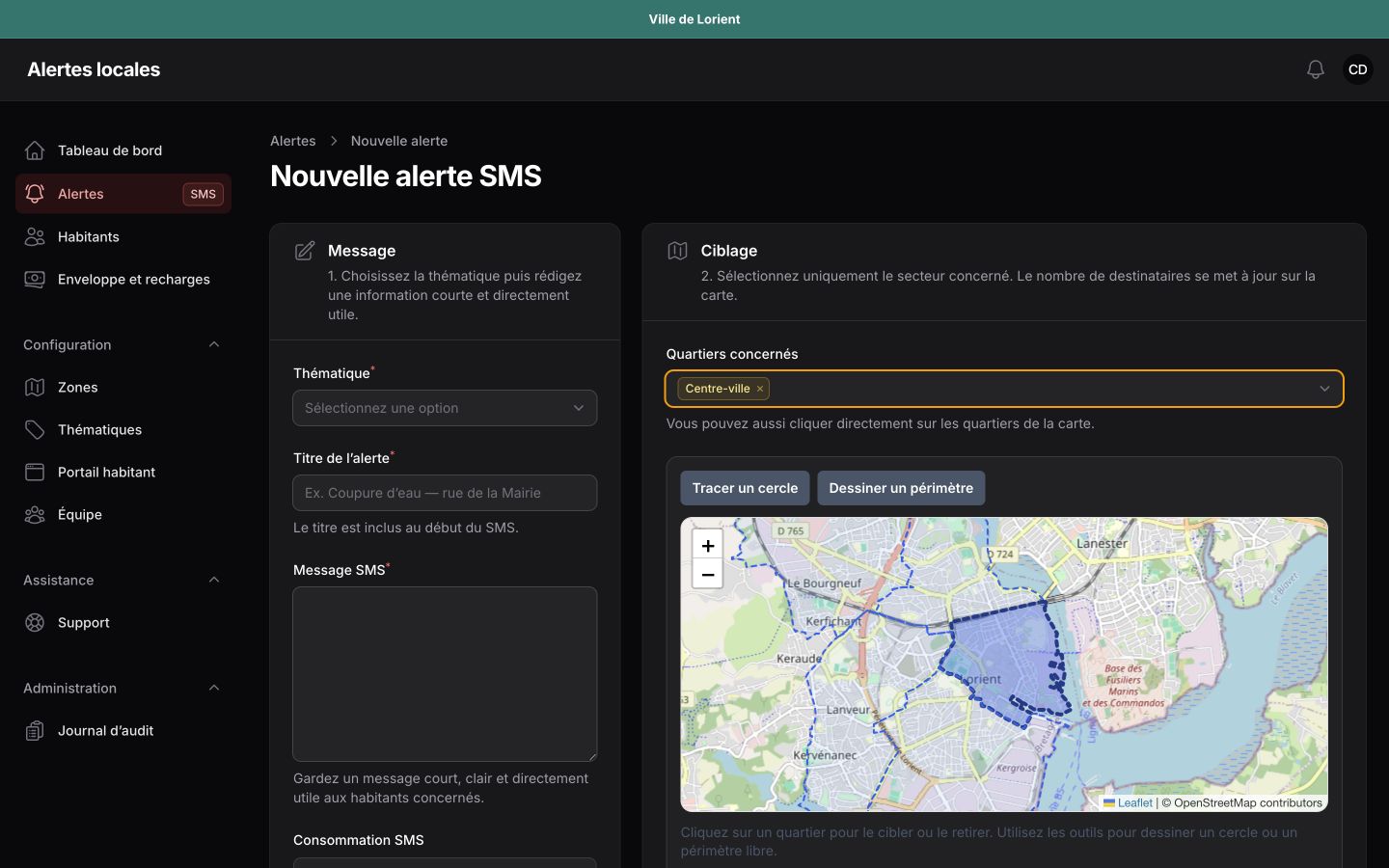
Task: Collapse the Configuration section
Action: [x=214, y=344]
